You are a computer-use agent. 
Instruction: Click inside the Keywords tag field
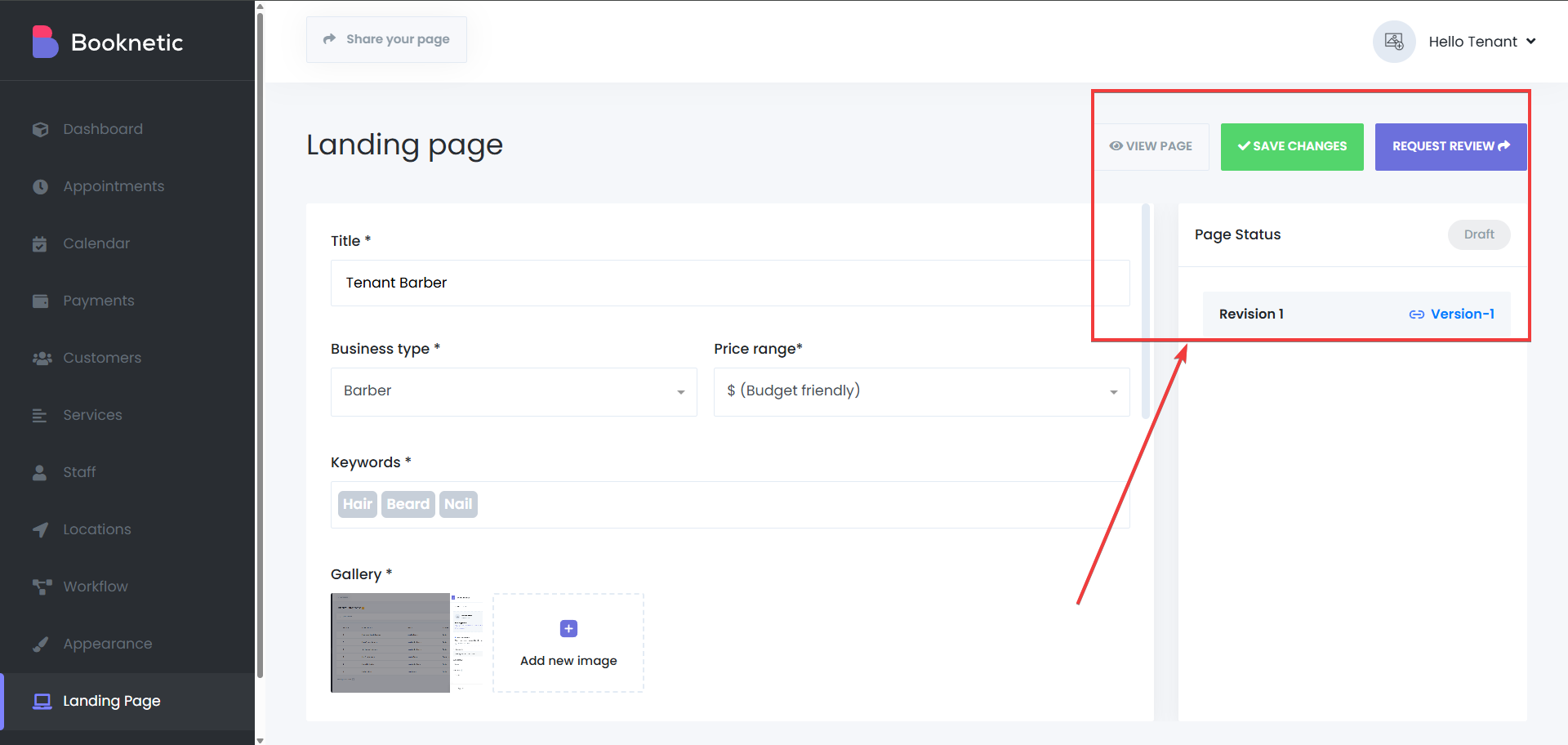[730, 505]
